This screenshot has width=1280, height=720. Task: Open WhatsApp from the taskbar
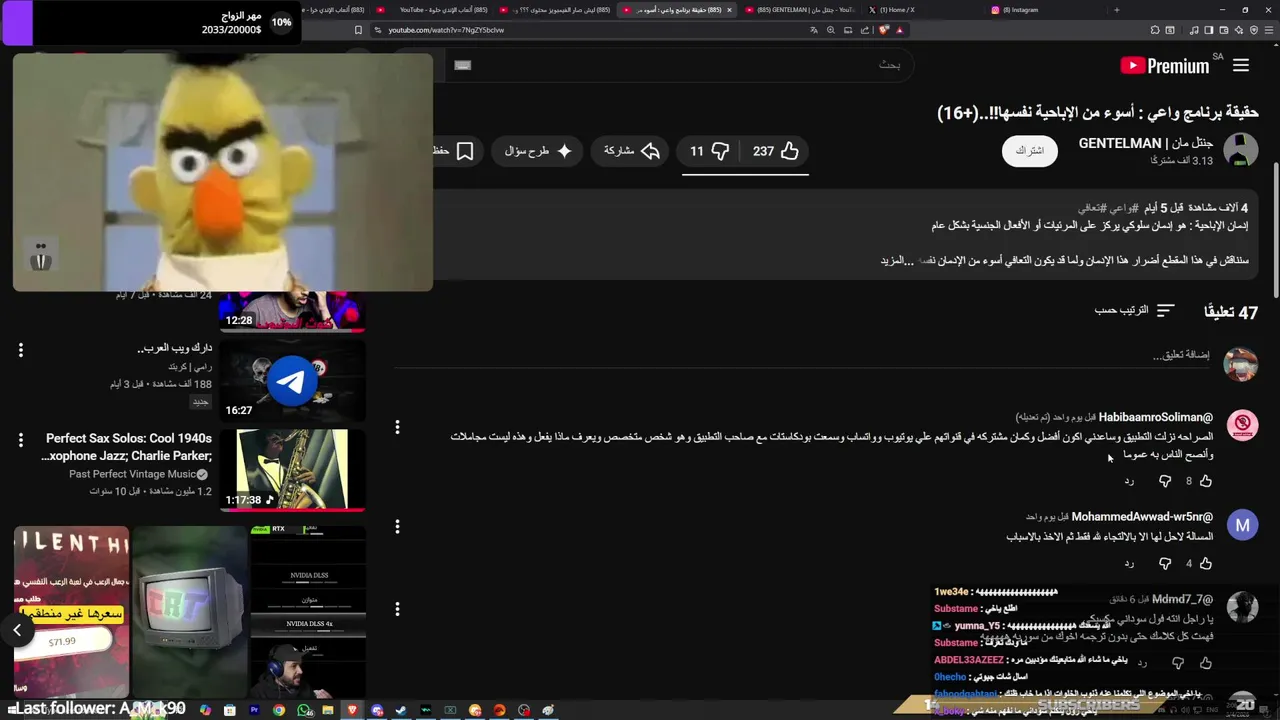click(x=303, y=710)
